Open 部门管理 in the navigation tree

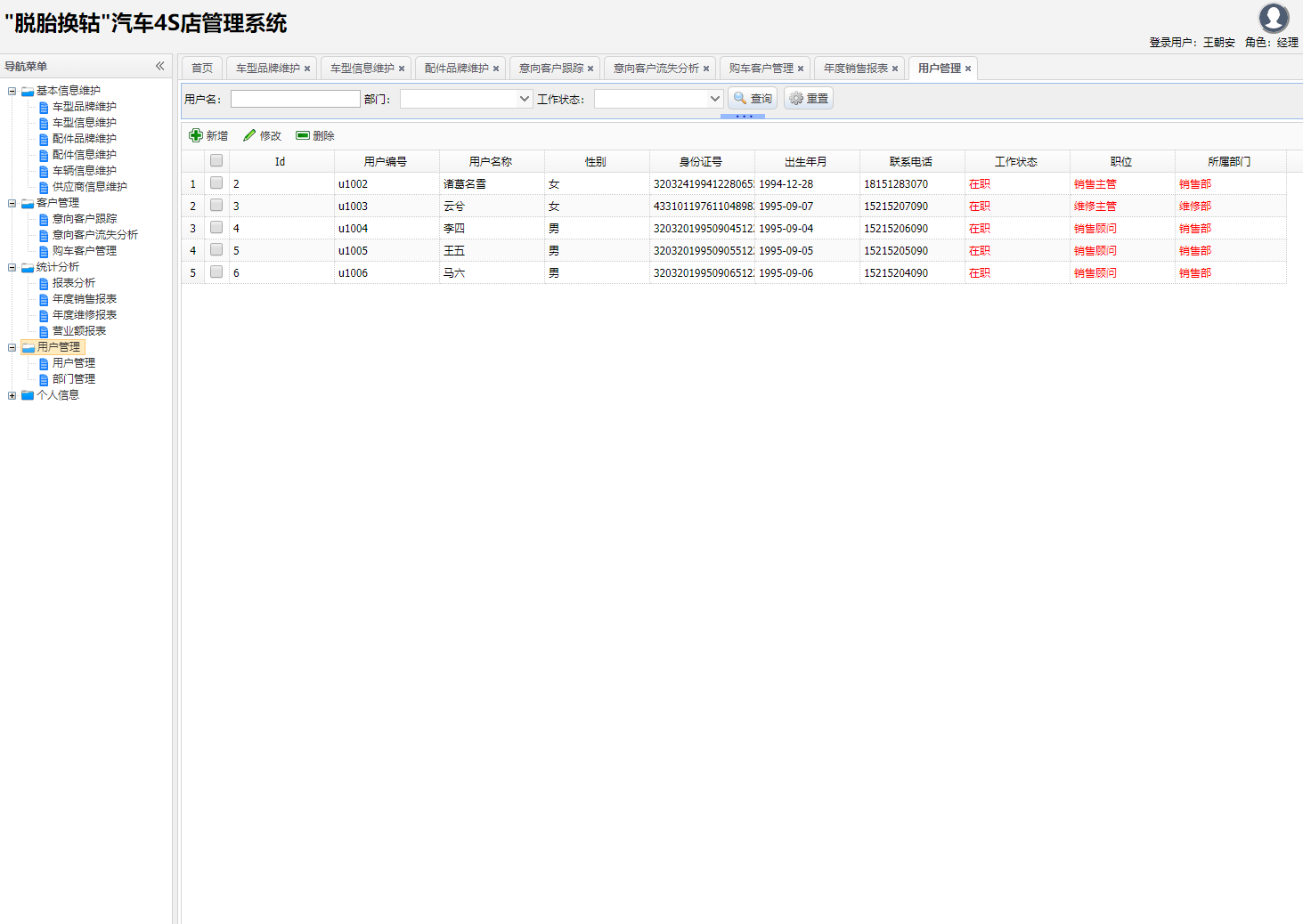73,379
